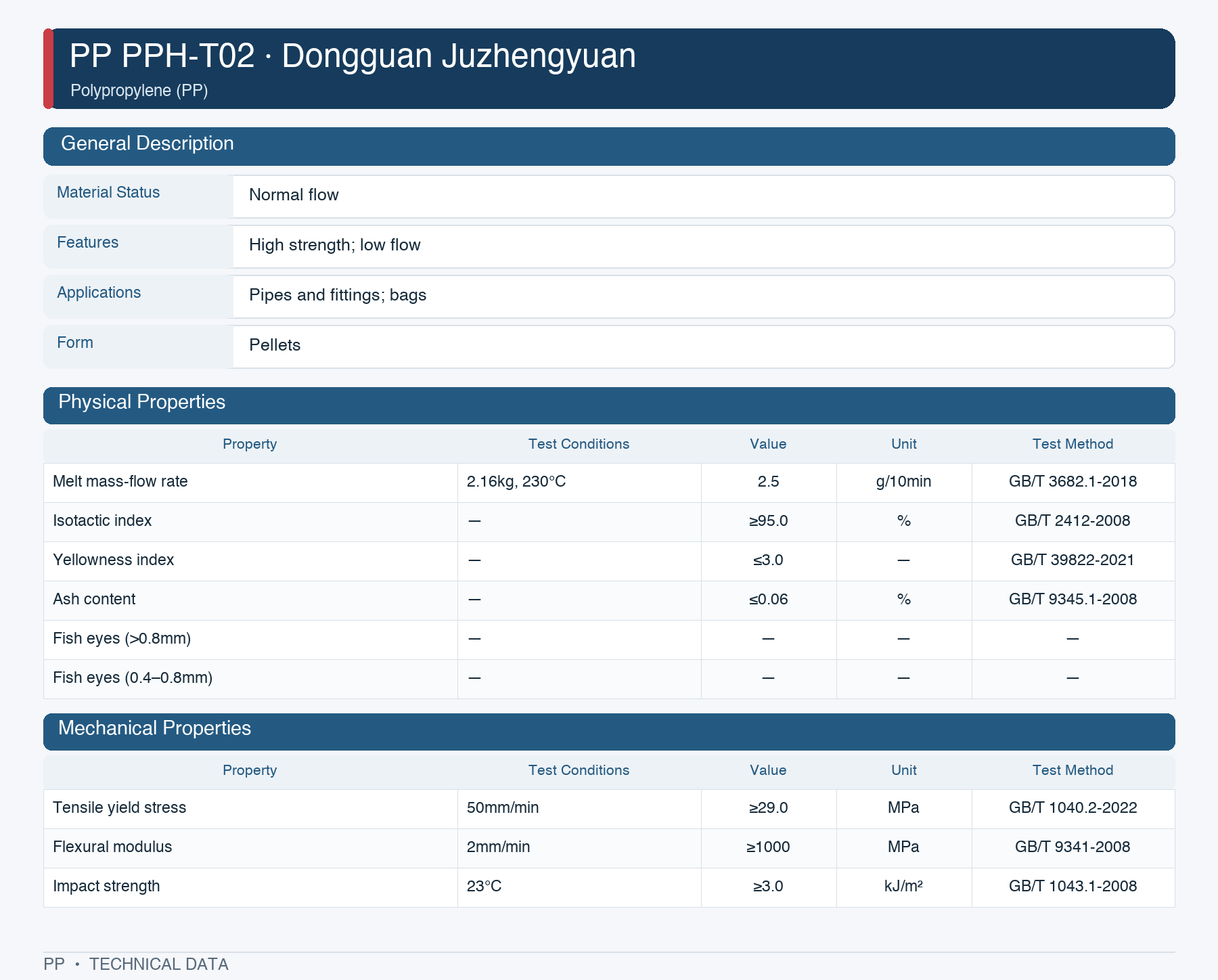1218x980 pixels.
Task: Click the 'g/10min' unit cell
Action: [904, 481]
